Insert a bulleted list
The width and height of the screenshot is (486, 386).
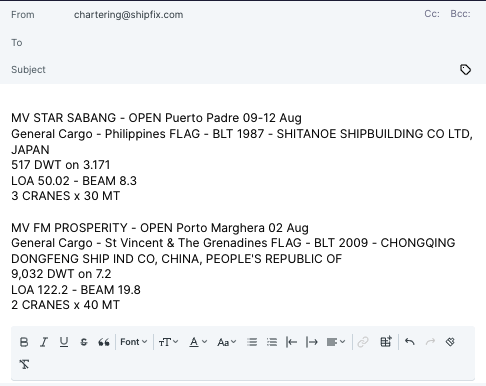click(x=272, y=342)
